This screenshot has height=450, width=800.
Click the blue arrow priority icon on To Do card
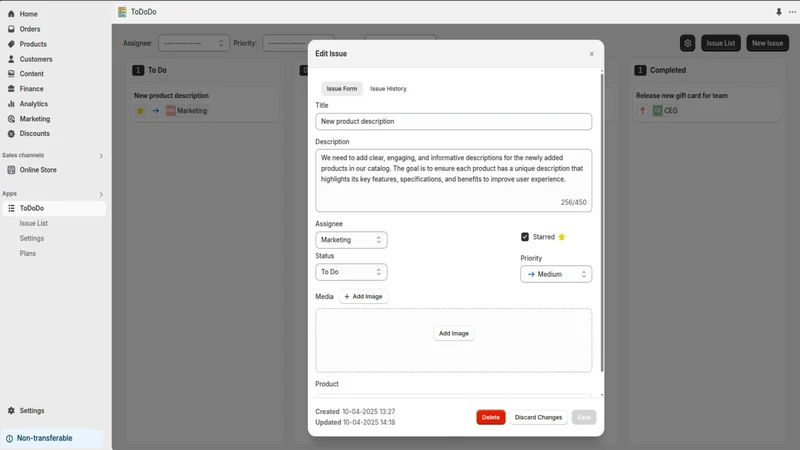(156, 111)
